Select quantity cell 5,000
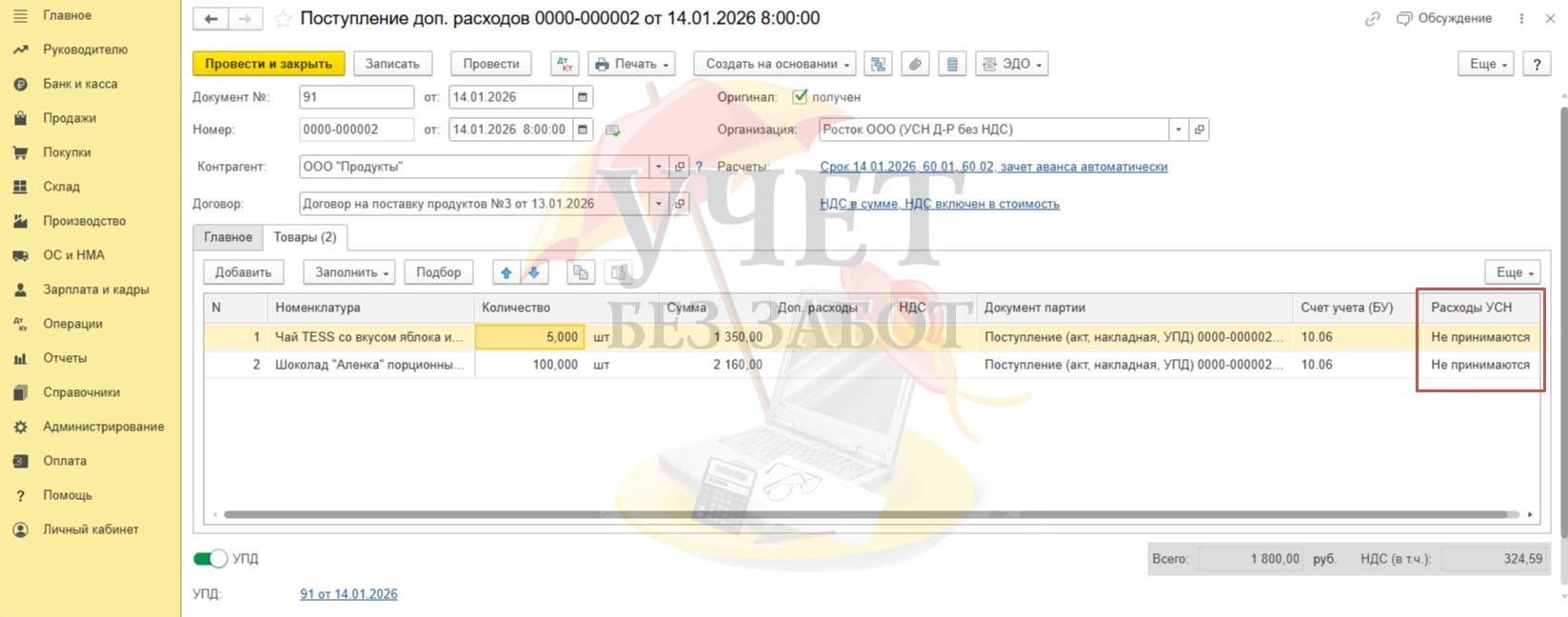The width and height of the screenshot is (1568, 617). (529, 337)
